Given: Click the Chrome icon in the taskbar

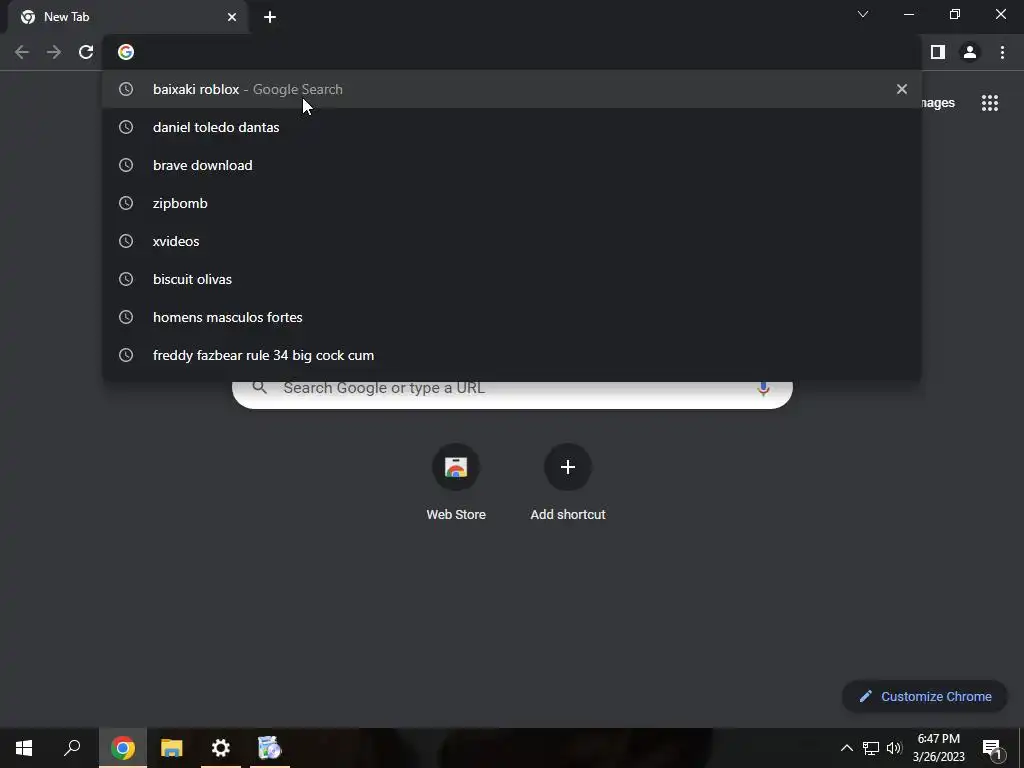Looking at the screenshot, I should (x=123, y=748).
